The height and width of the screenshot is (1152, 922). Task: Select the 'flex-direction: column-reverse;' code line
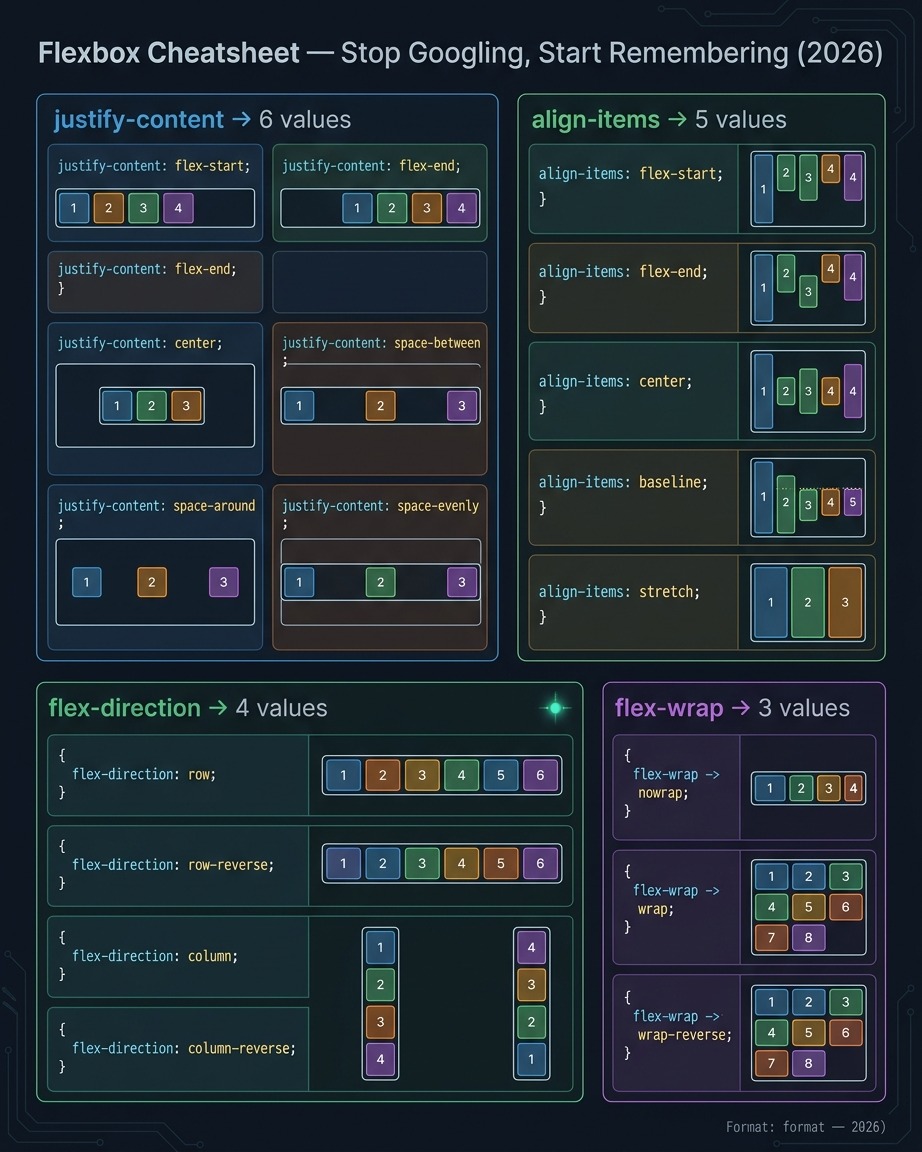pos(184,1048)
